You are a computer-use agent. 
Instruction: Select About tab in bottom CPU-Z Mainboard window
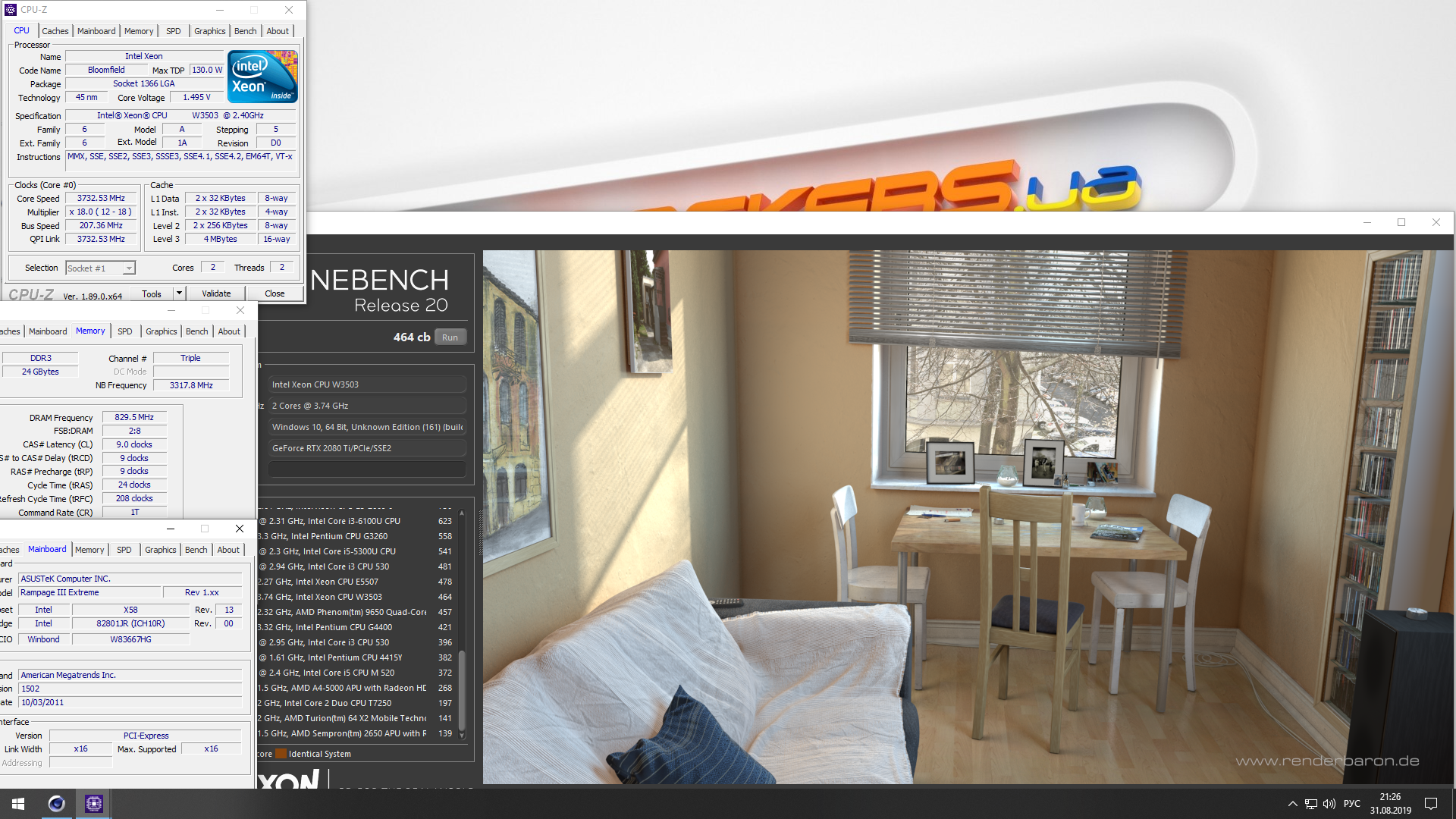pyautogui.click(x=228, y=550)
